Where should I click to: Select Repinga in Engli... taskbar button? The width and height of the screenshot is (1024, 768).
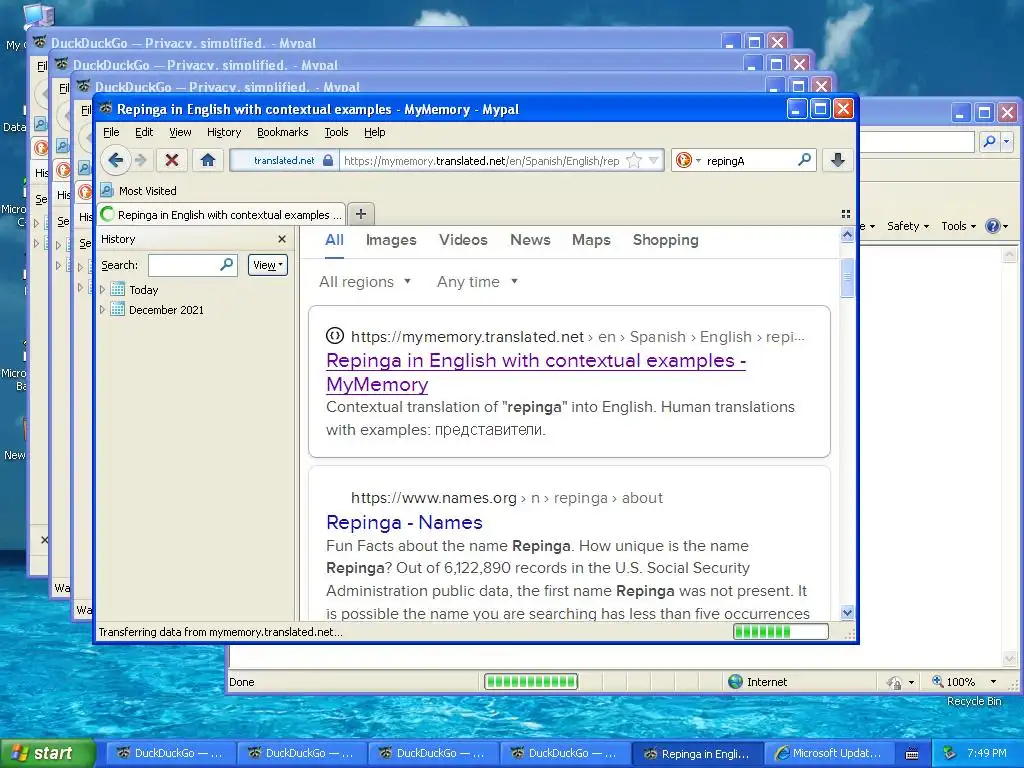(x=697, y=753)
